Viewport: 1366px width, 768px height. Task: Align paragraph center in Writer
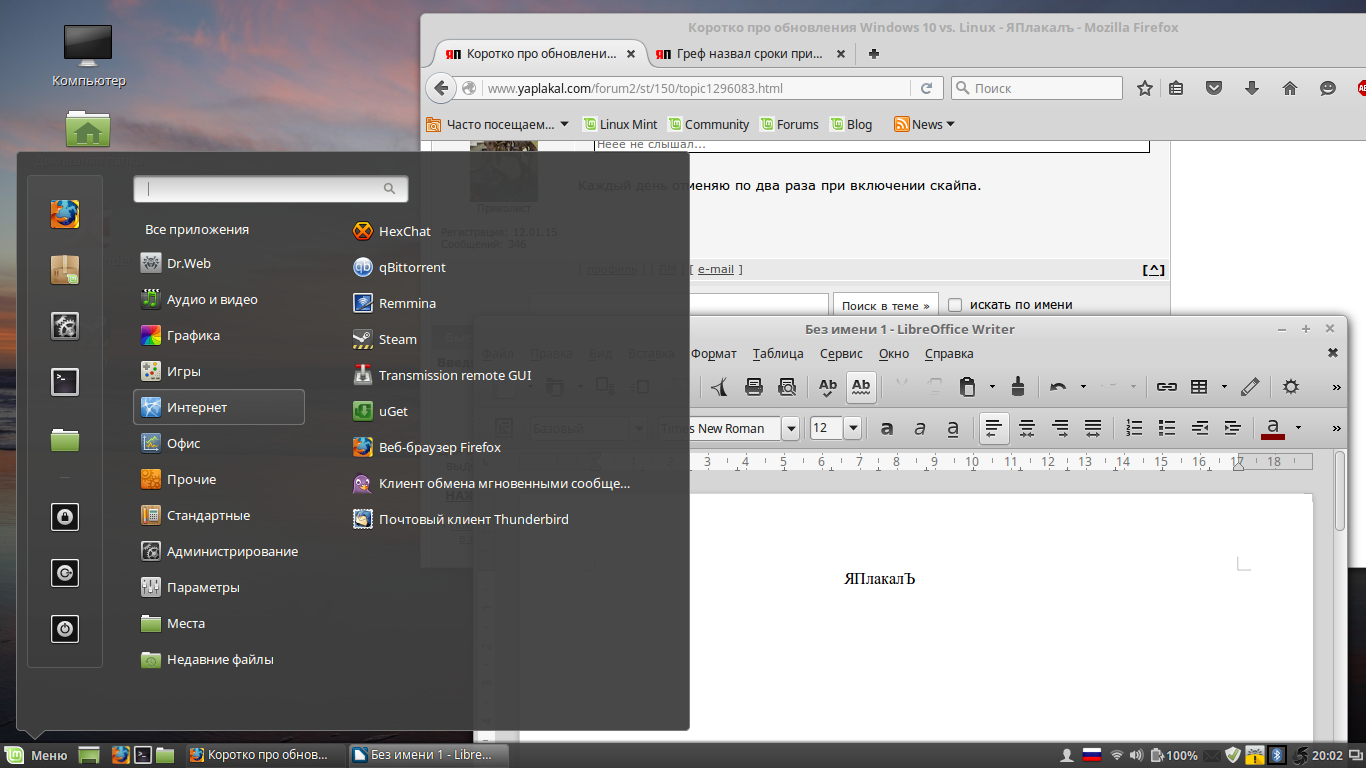pos(1027,428)
